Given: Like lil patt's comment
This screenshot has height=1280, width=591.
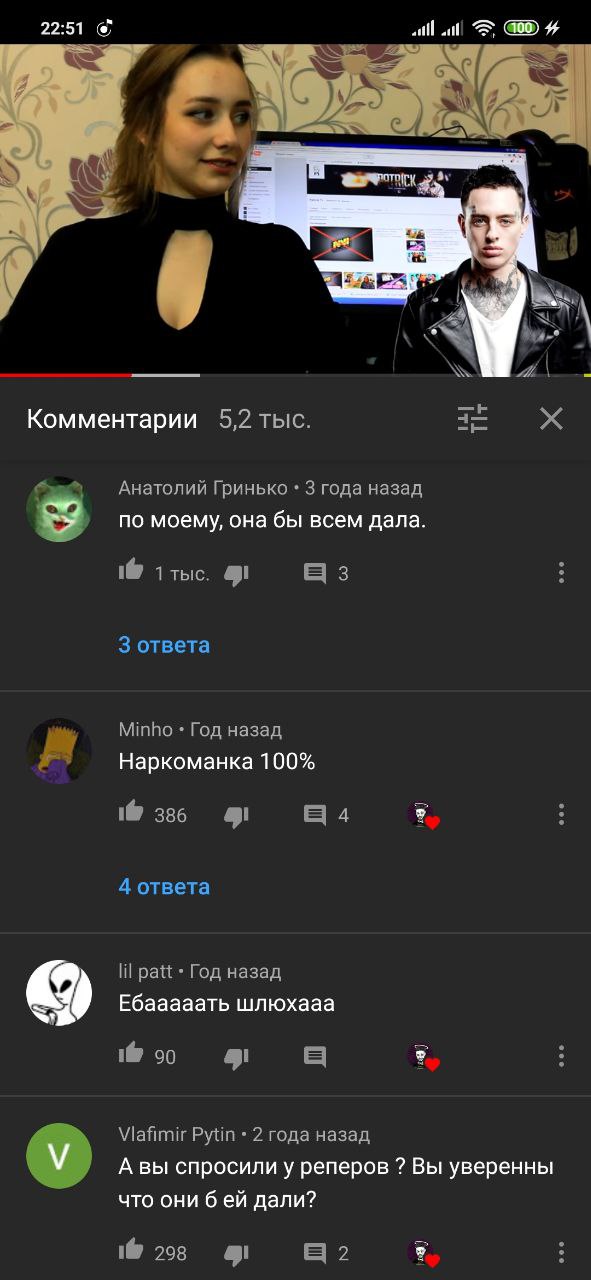Looking at the screenshot, I should click(131, 1054).
